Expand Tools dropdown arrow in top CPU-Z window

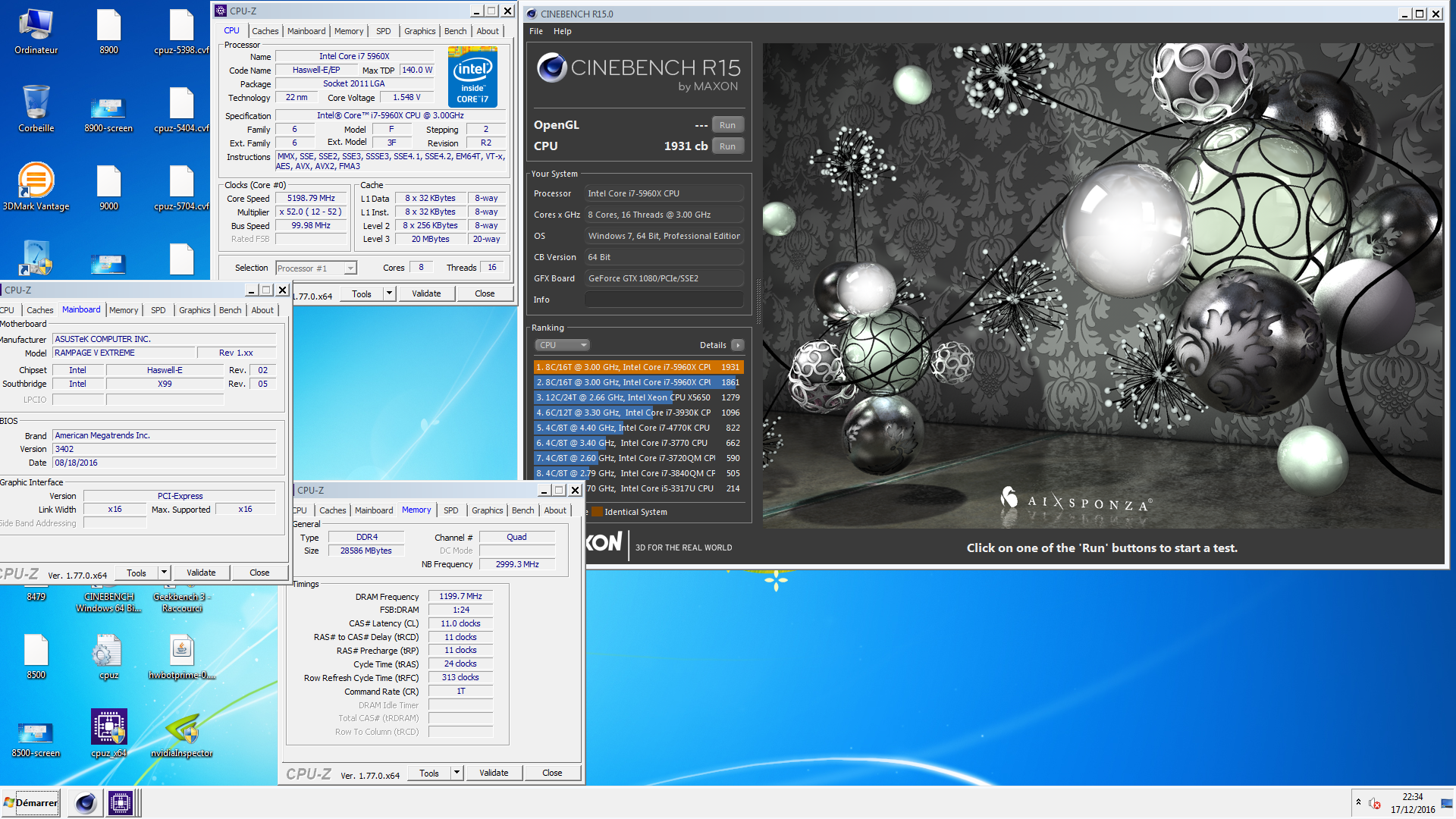pos(389,293)
